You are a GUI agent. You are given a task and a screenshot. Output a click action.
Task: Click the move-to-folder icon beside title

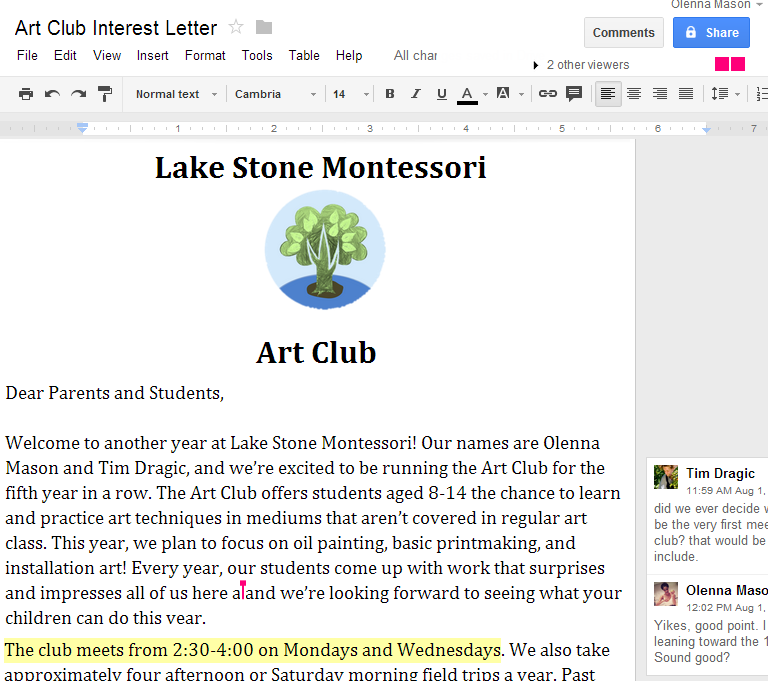point(264,27)
